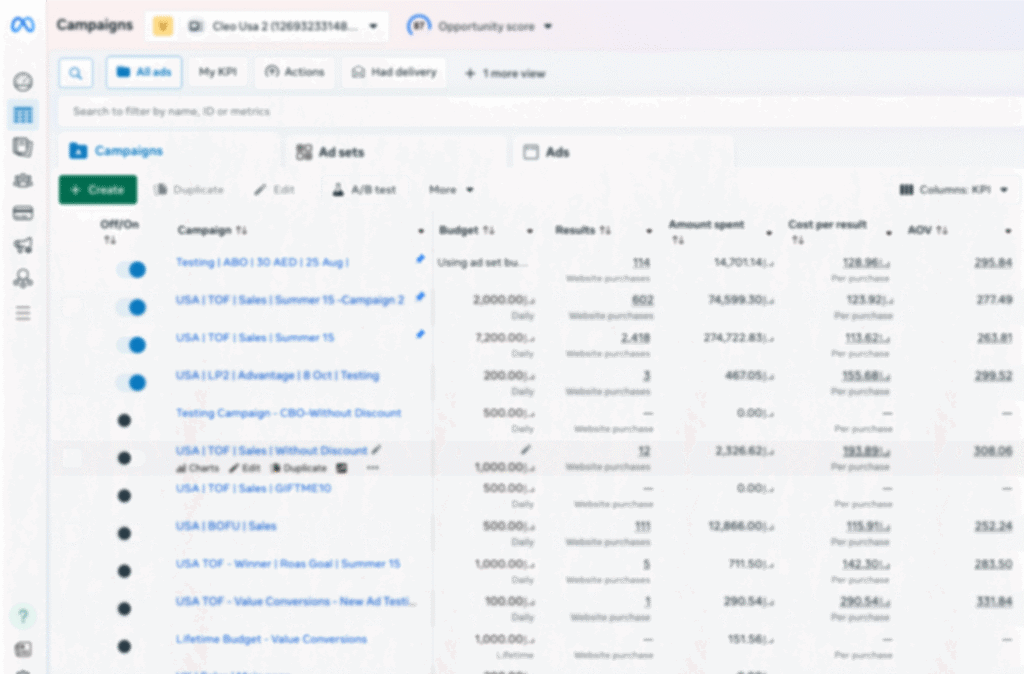Click the filter search input field

pos(400,111)
